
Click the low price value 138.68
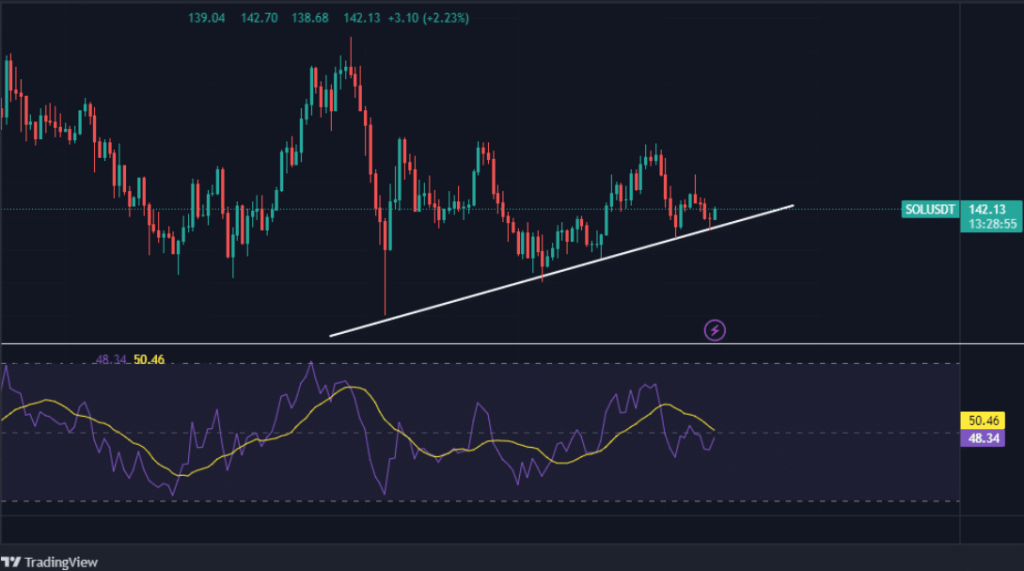[310, 18]
